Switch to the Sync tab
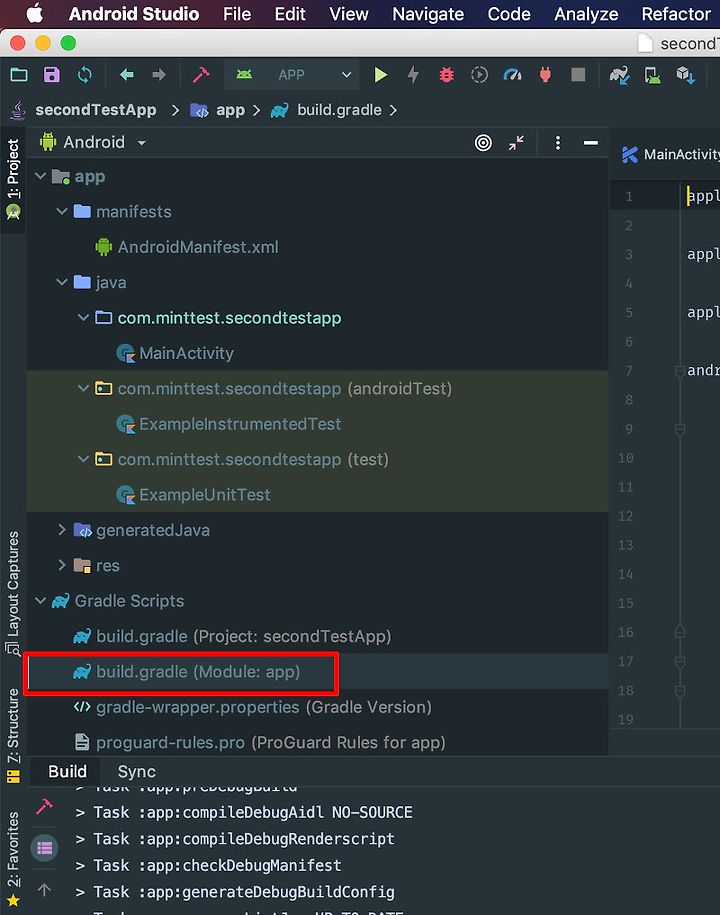Viewport: 720px width, 915px height. [x=137, y=771]
